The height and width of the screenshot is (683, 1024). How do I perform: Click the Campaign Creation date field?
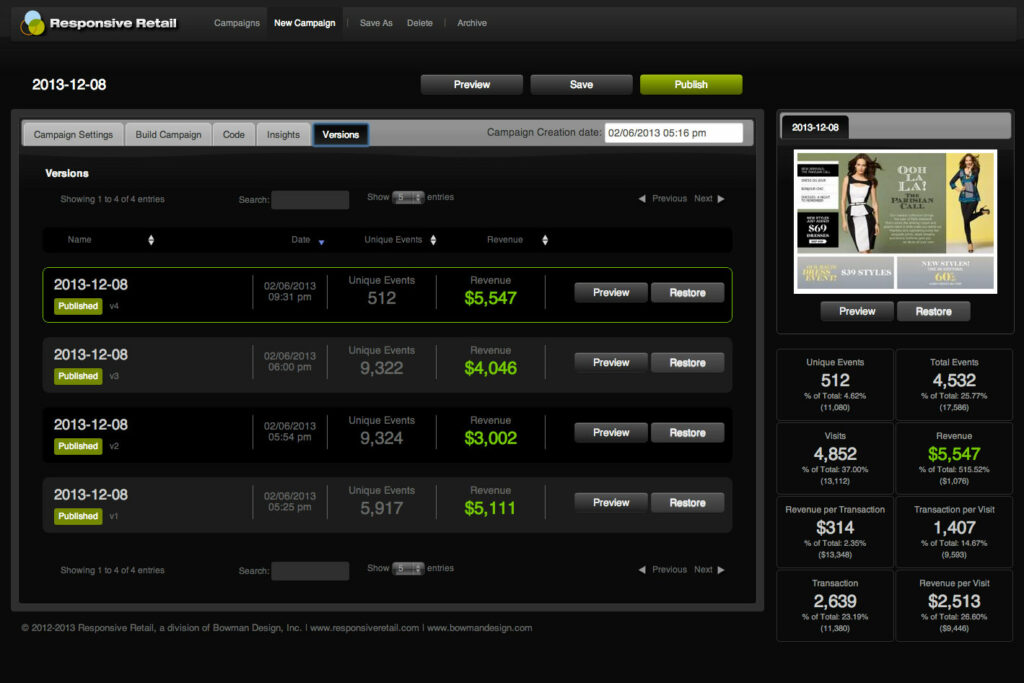click(x=673, y=133)
